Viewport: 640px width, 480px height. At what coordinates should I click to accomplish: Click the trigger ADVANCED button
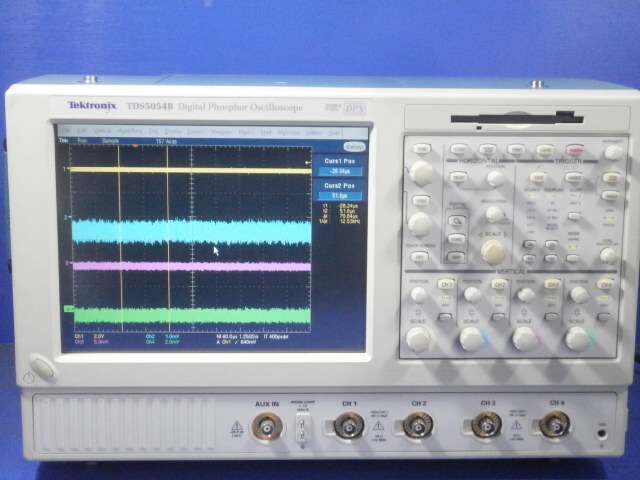coord(574,178)
